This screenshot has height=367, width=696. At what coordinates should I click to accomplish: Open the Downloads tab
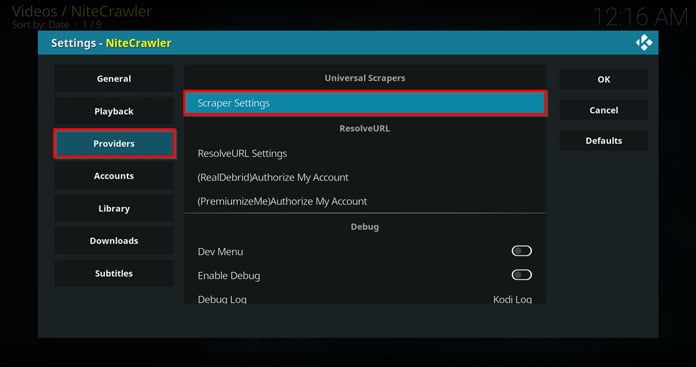click(x=114, y=241)
